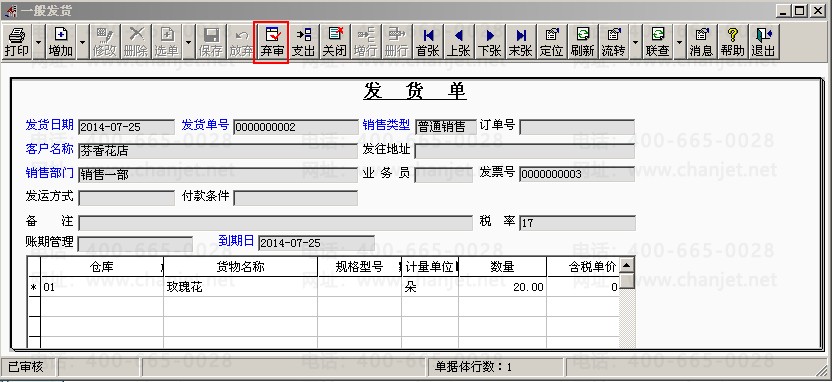Click the 放弃 discard icon
The height and width of the screenshot is (382, 832).
click(241, 41)
